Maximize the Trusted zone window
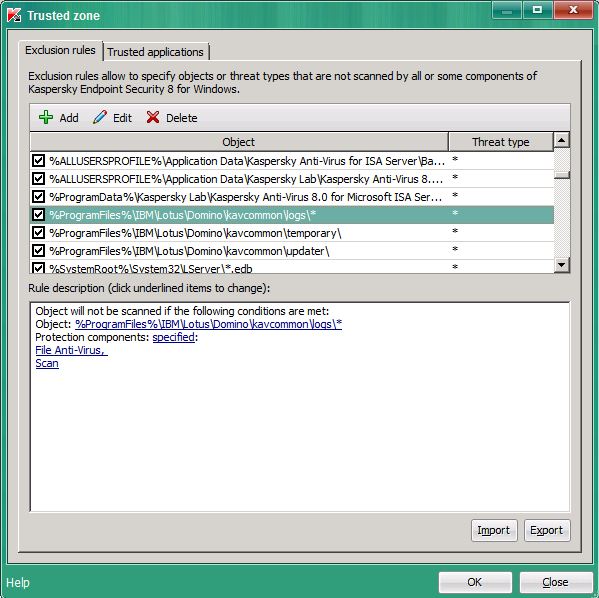599x598 pixels. [537, 10]
